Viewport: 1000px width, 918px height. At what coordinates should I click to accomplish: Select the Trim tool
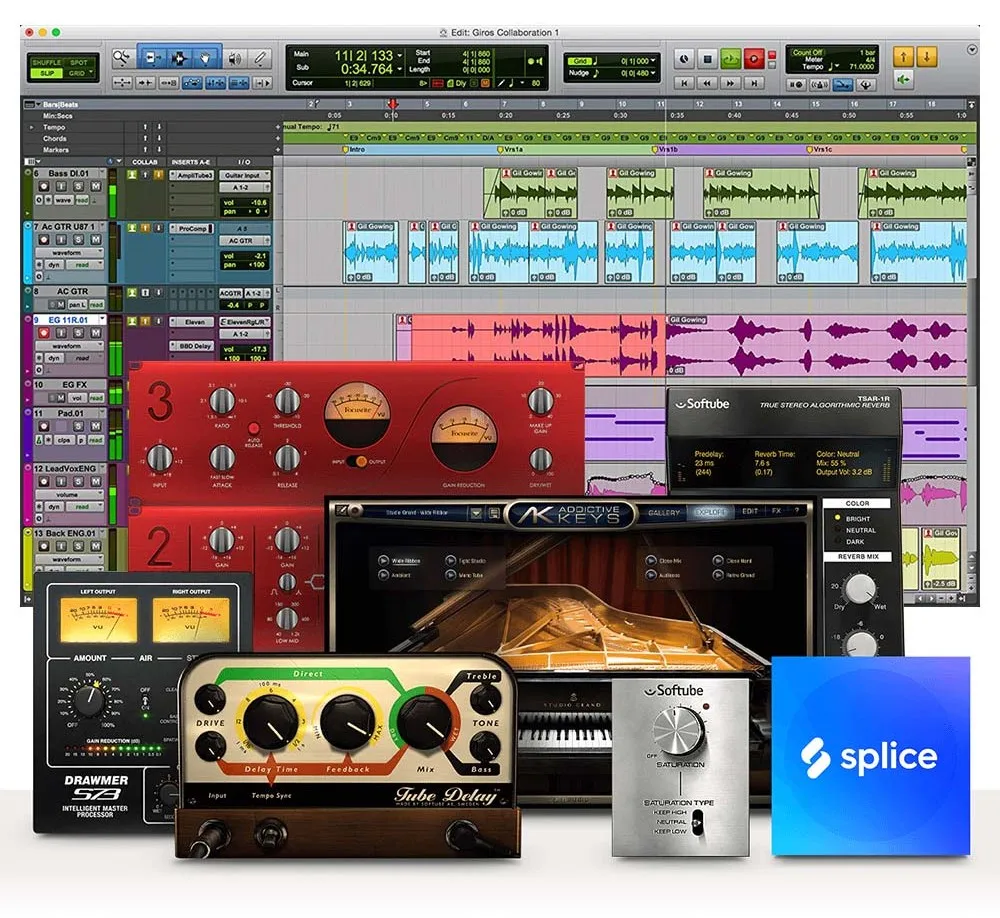tap(152, 59)
